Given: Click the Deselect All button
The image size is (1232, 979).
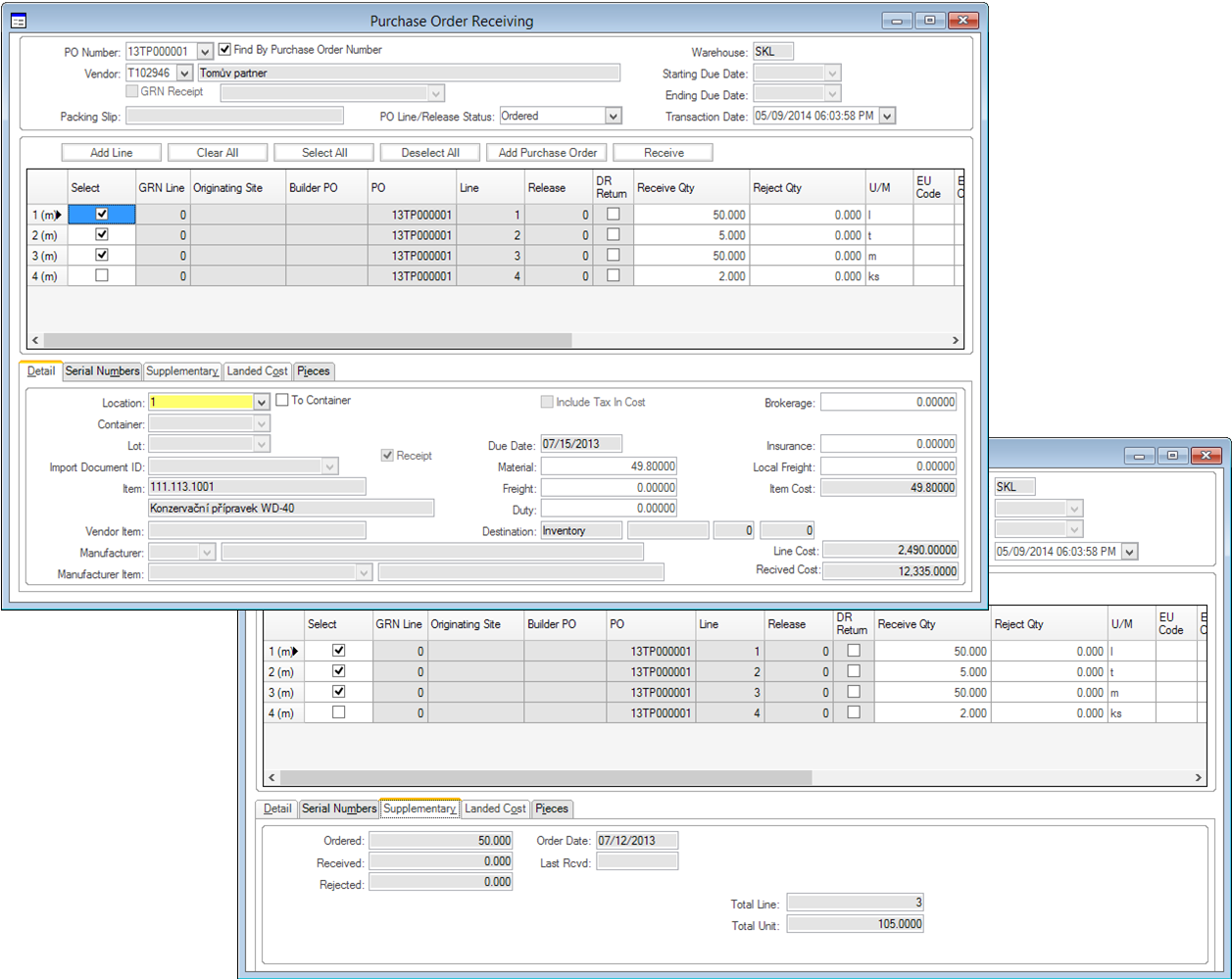Looking at the screenshot, I should click(430, 153).
